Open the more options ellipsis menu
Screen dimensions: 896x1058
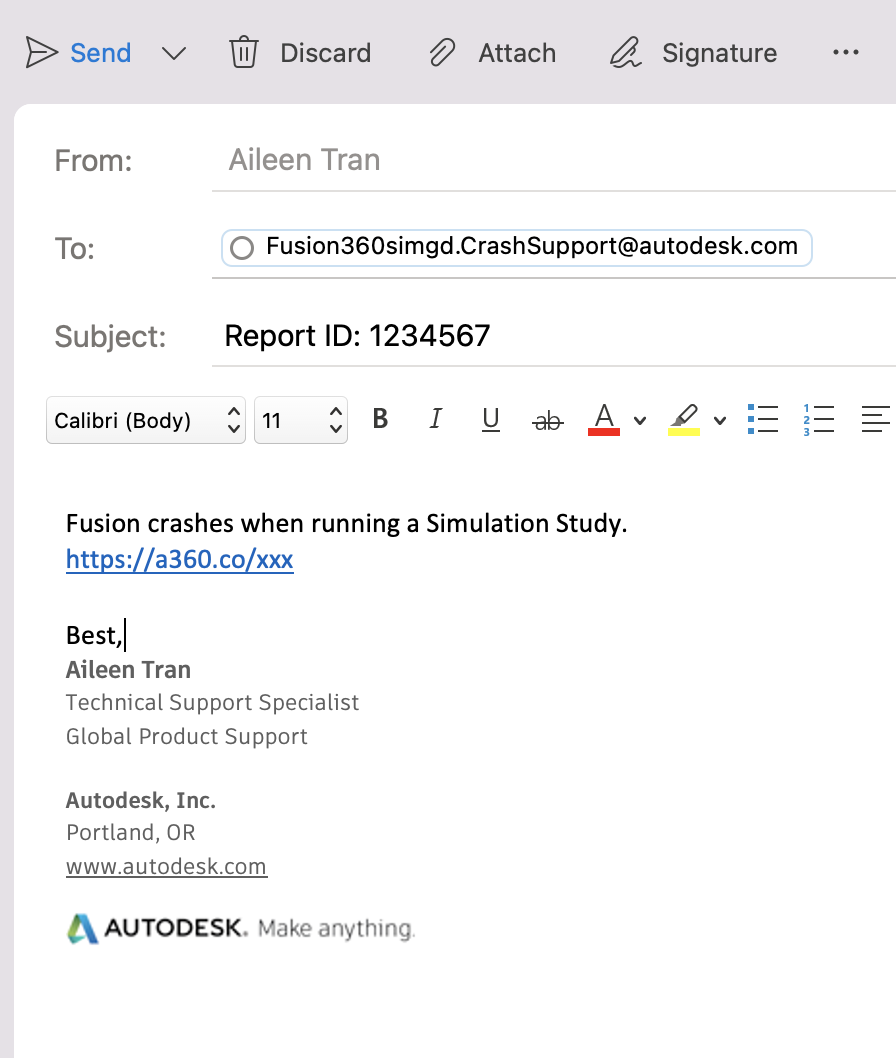point(845,52)
